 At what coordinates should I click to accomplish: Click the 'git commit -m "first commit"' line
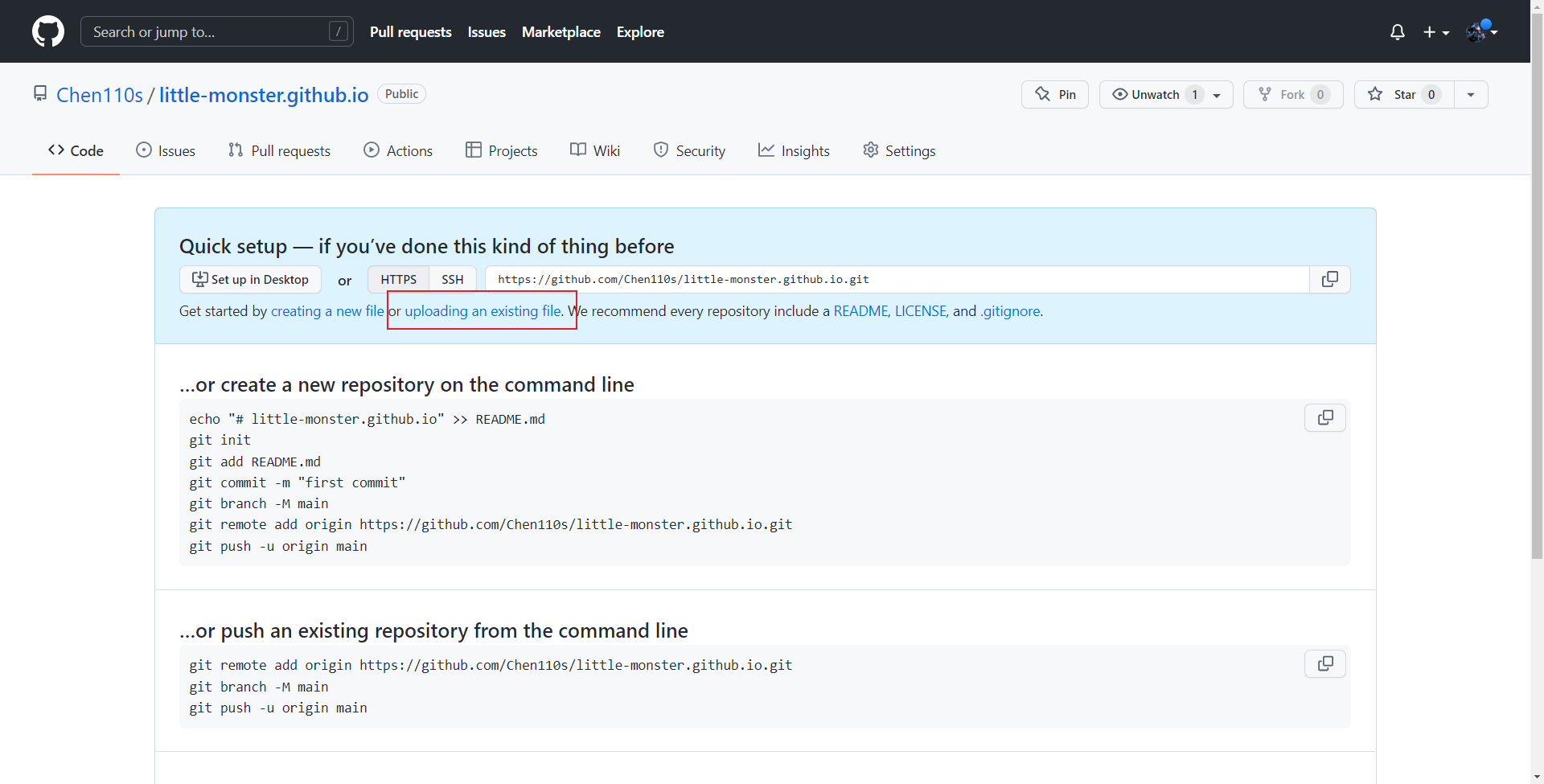click(x=298, y=482)
